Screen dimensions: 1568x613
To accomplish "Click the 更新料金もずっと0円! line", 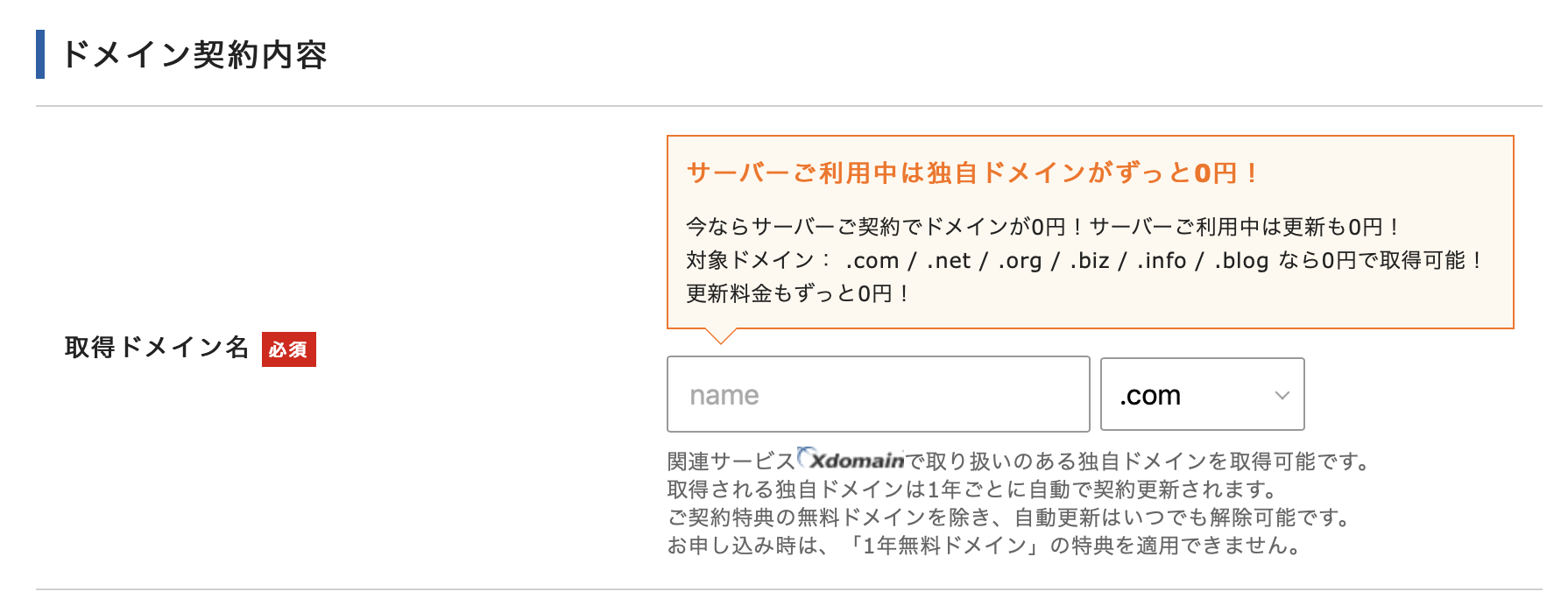I will [798, 293].
